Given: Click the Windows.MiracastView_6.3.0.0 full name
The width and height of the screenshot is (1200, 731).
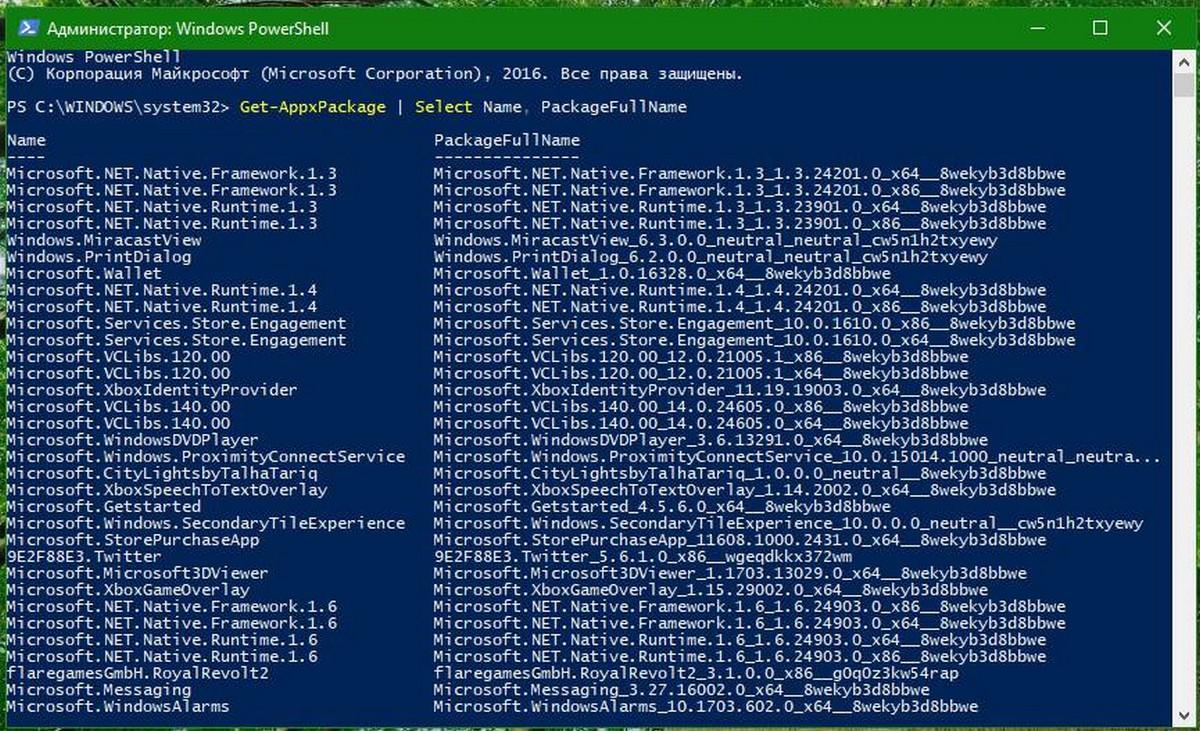Looking at the screenshot, I should (715, 240).
